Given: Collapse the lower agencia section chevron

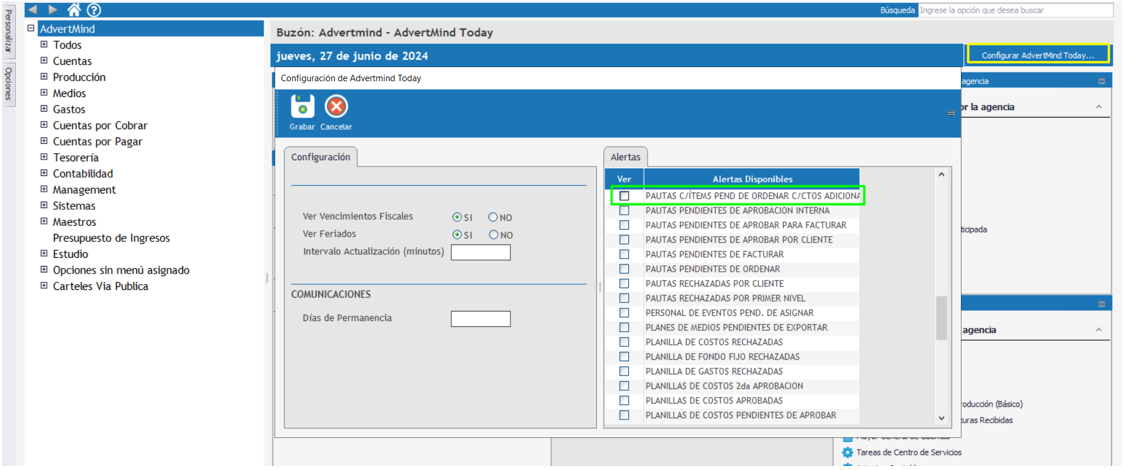Looking at the screenshot, I should pyautogui.click(x=1099, y=330).
